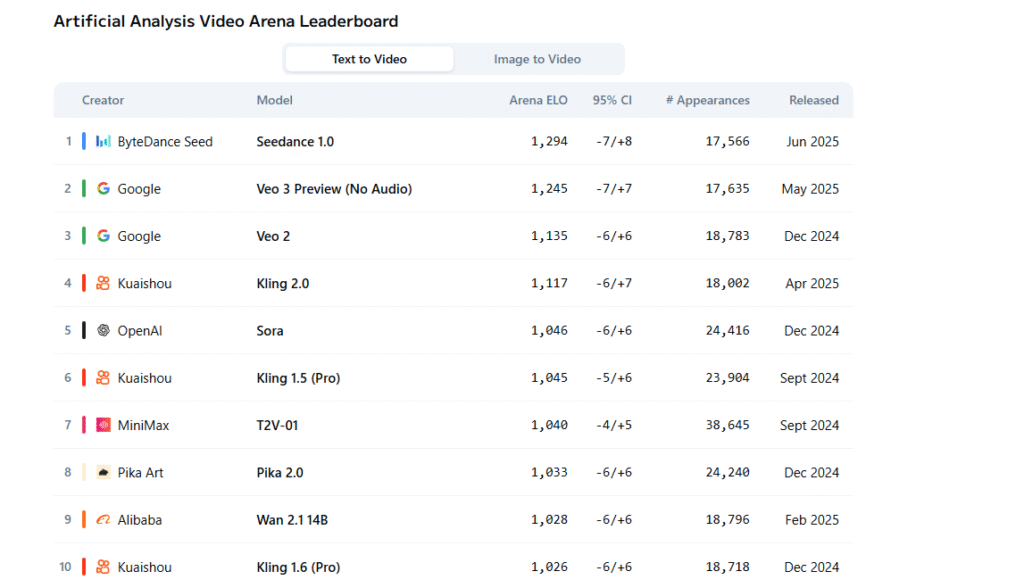Switch to the Image to Video tab
The width and height of the screenshot is (1024, 588).
click(x=537, y=59)
